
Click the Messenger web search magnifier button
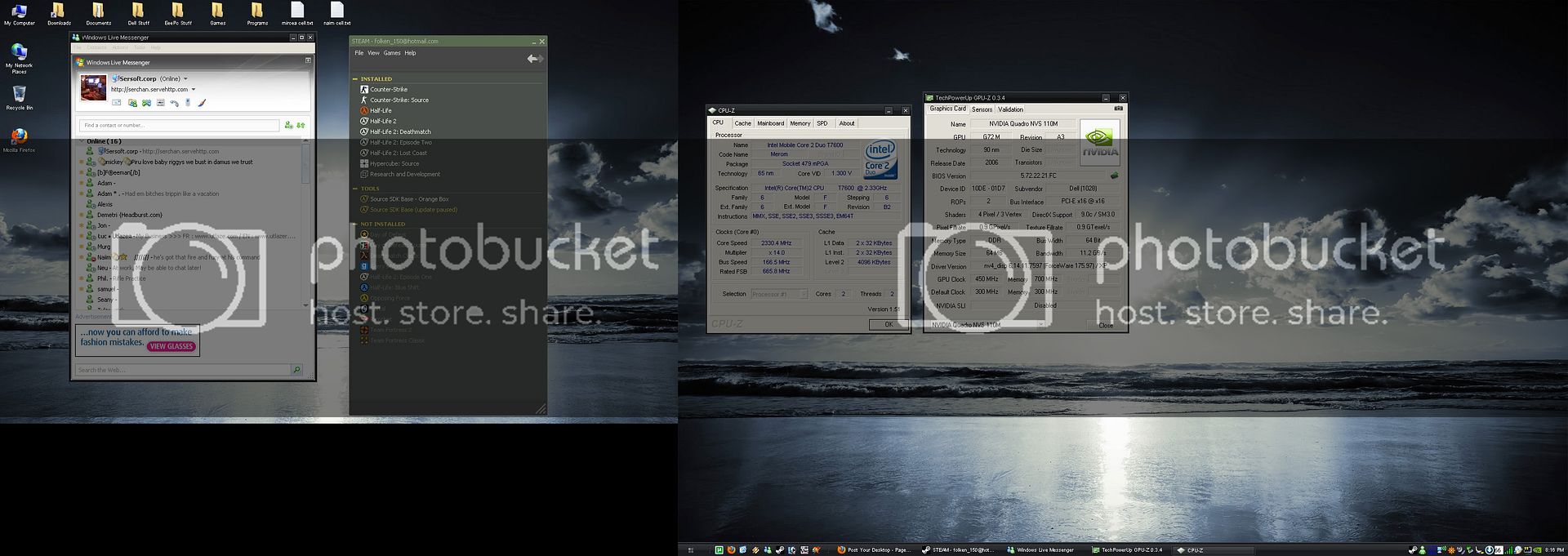pyautogui.click(x=296, y=370)
